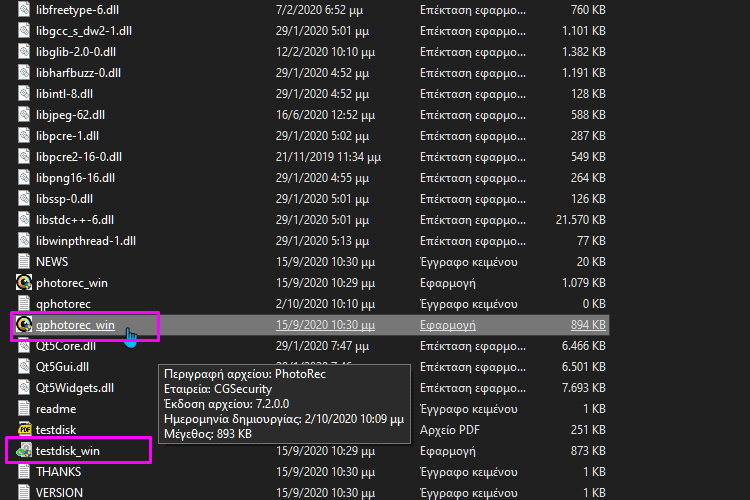750x500 pixels.
Task: Select the libglib-2.0-0.dll file name
Action: pos(76,52)
